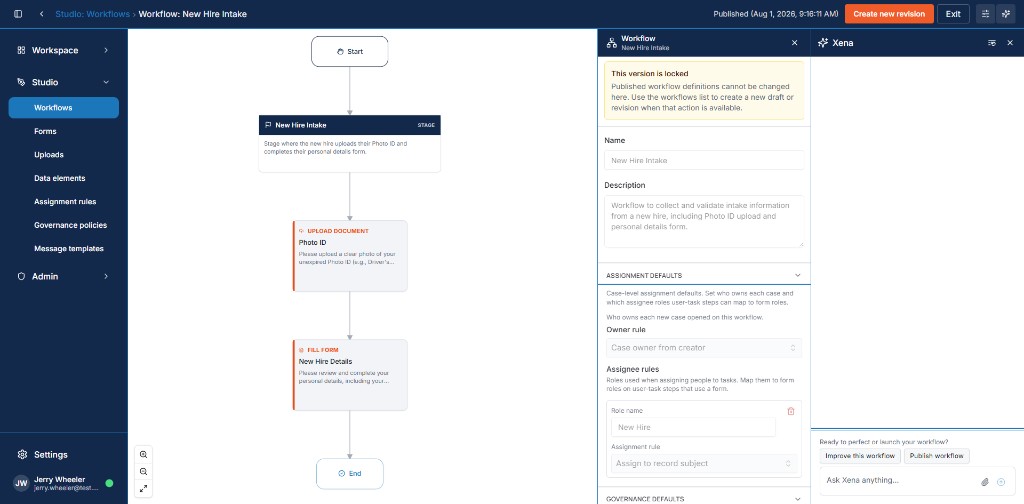Open Forms in the sidebar

[63, 131]
